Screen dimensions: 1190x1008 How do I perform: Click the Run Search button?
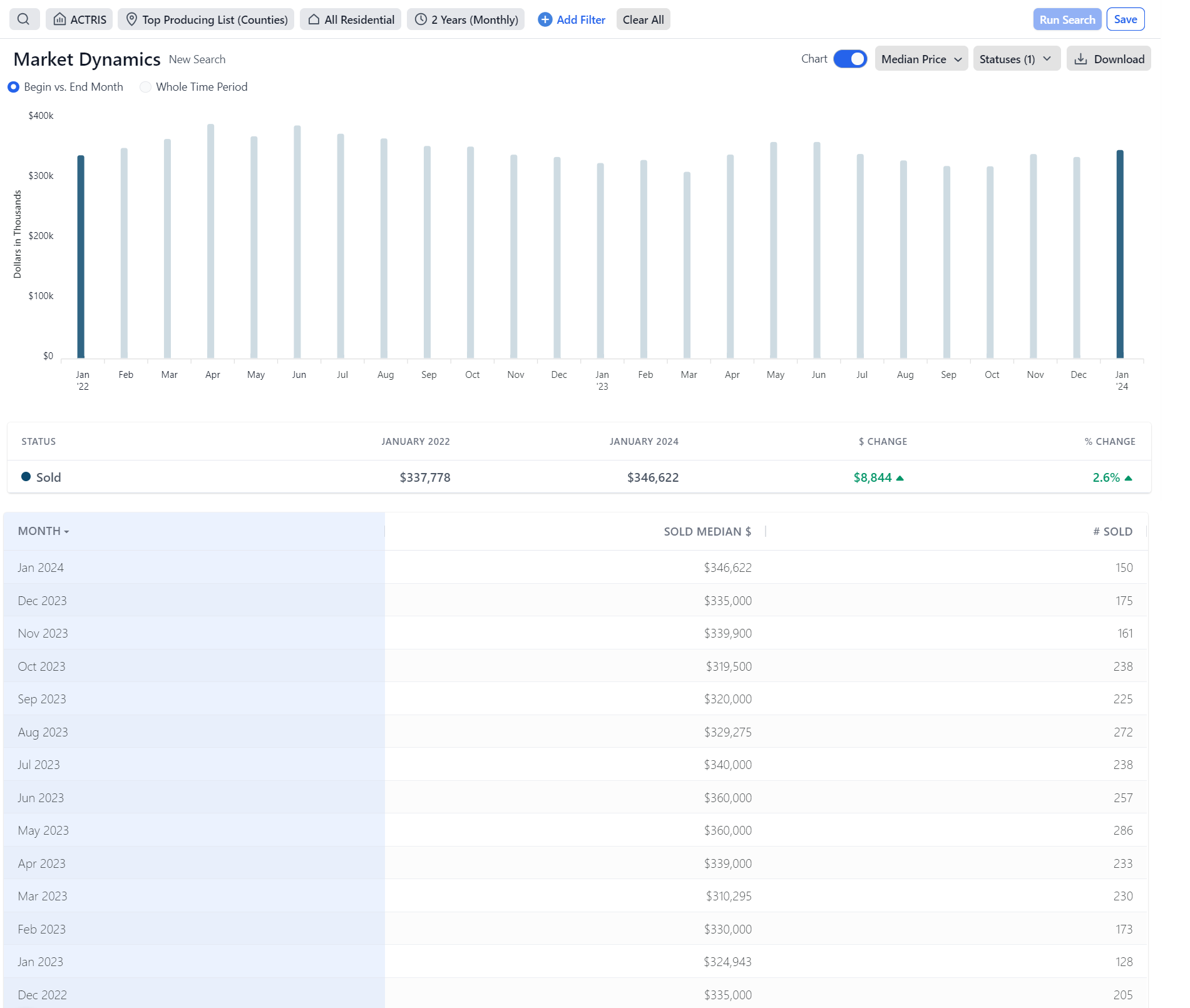coord(1066,19)
